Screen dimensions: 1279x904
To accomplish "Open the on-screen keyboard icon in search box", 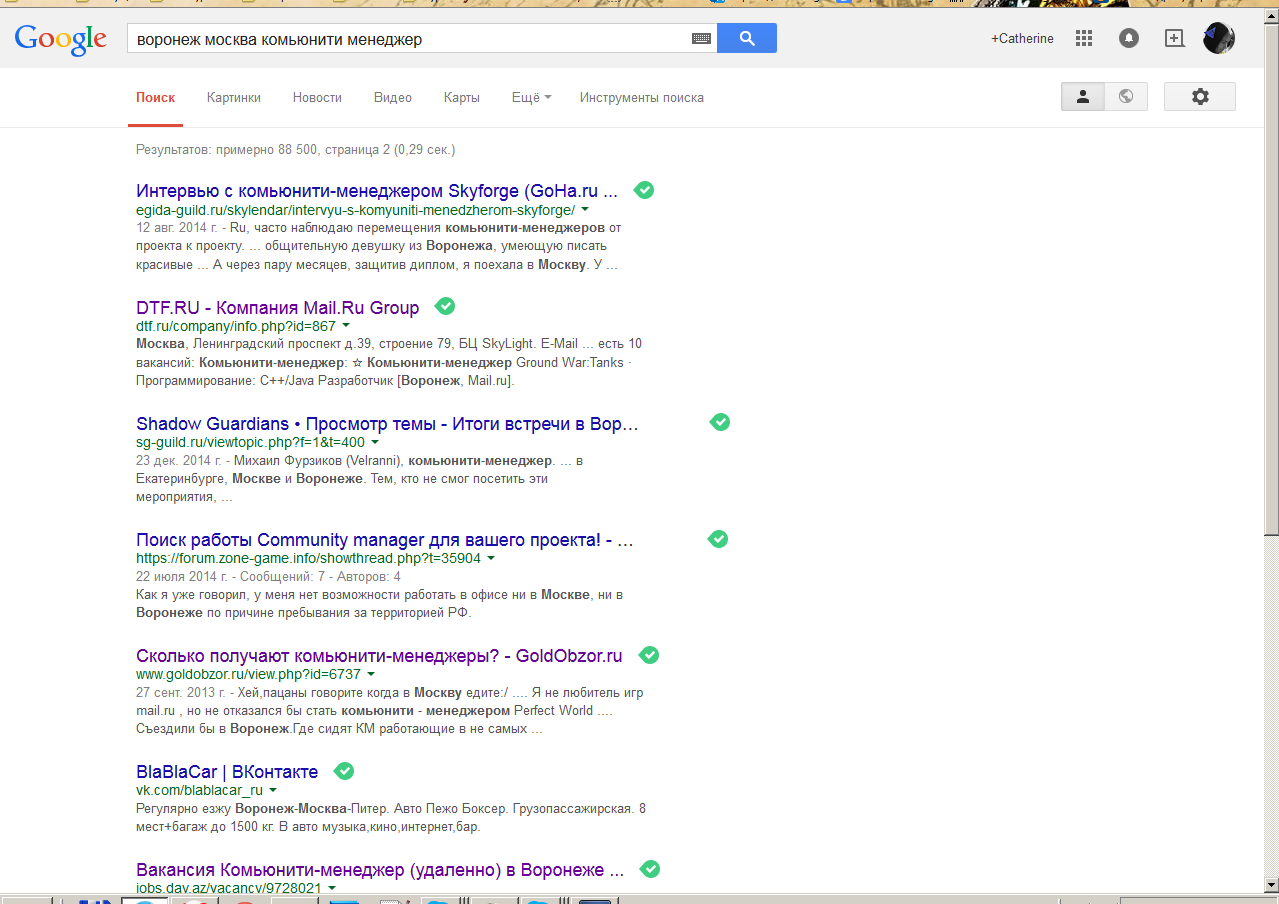I will [702, 39].
